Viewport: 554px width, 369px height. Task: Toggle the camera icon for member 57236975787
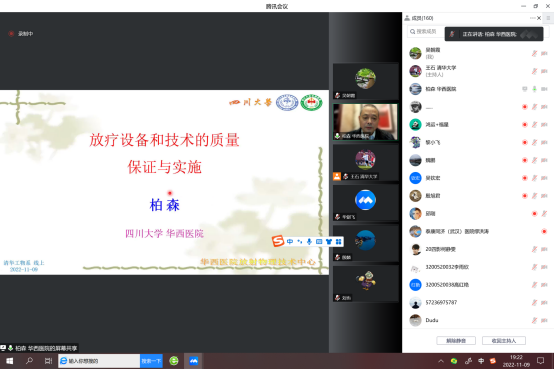(544, 303)
